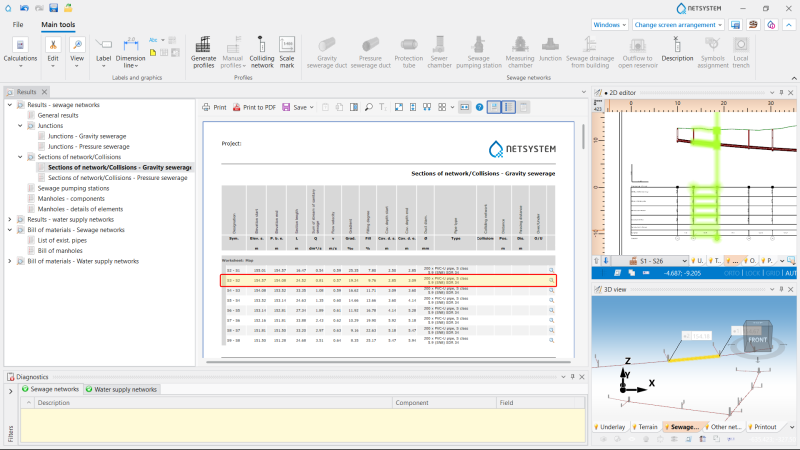Collapse the Junctions tree node
This screenshot has width=800, height=450.
pyautogui.click(x=20, y=126)
